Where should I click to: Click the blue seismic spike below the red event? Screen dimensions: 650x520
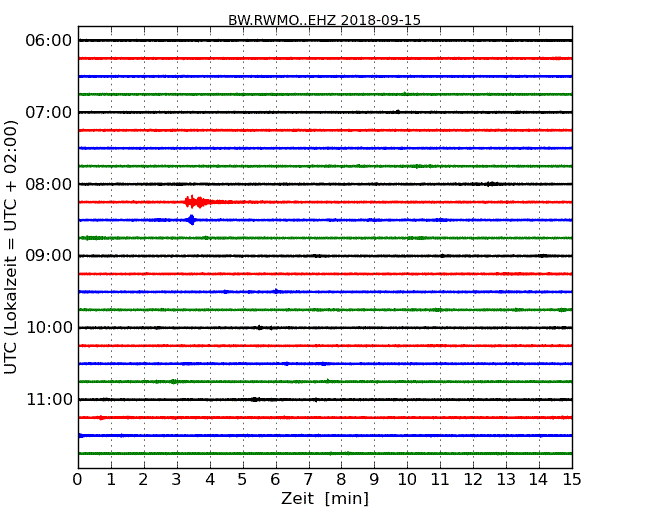pyautogui.click(x=191, y=220)
